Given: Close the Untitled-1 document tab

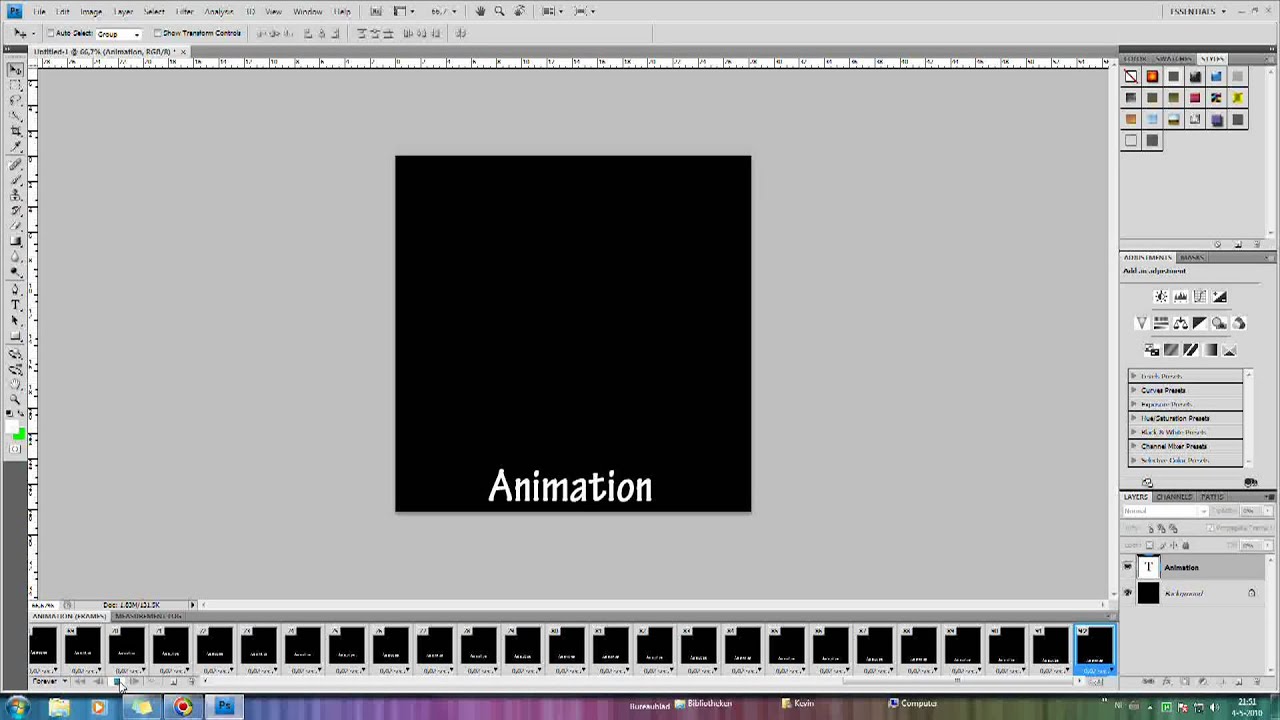Looking at the screenshot, I should click(183, 51).
